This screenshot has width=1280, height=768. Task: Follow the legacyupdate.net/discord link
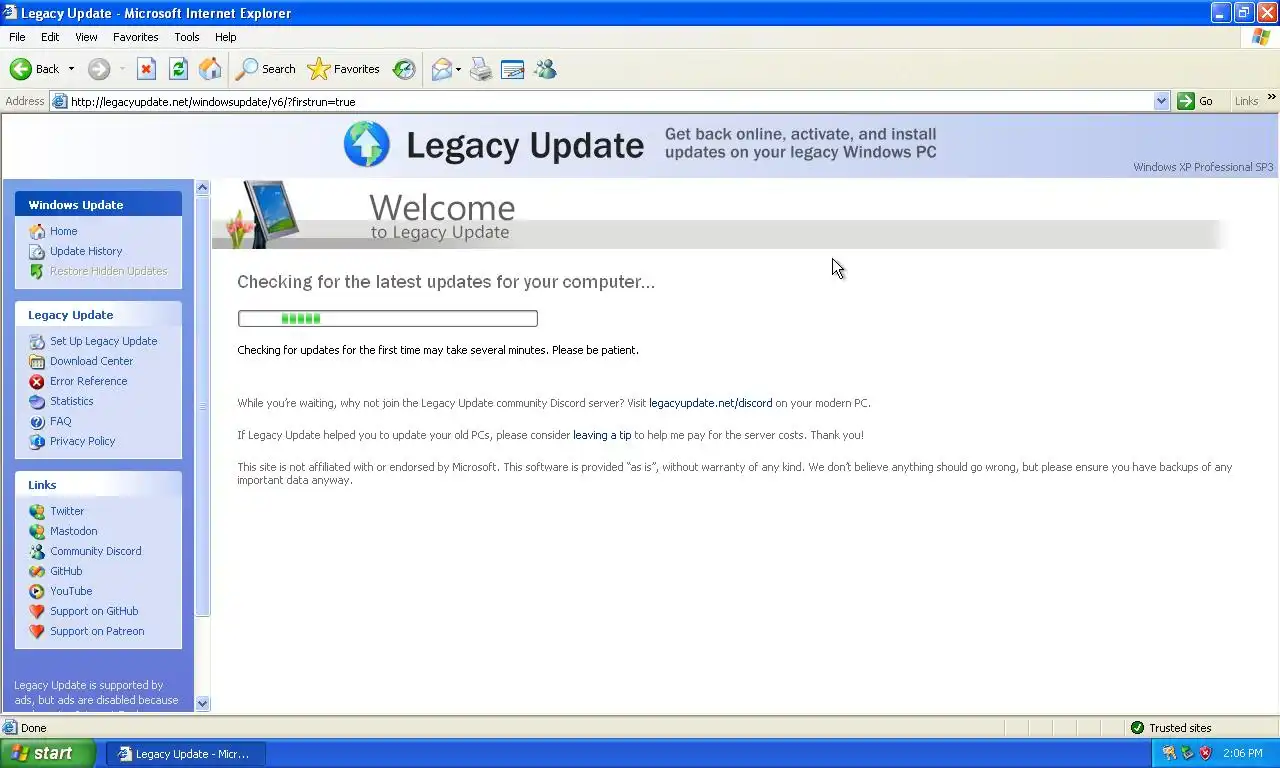[x=711, y=403]
